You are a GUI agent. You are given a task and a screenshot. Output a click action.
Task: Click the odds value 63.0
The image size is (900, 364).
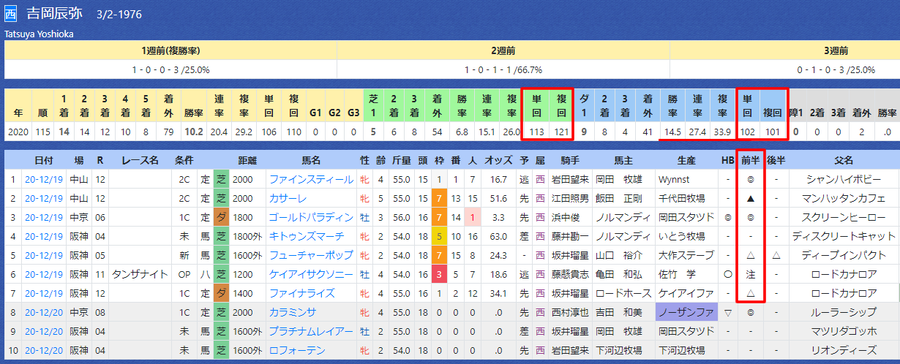click(498, 237)
